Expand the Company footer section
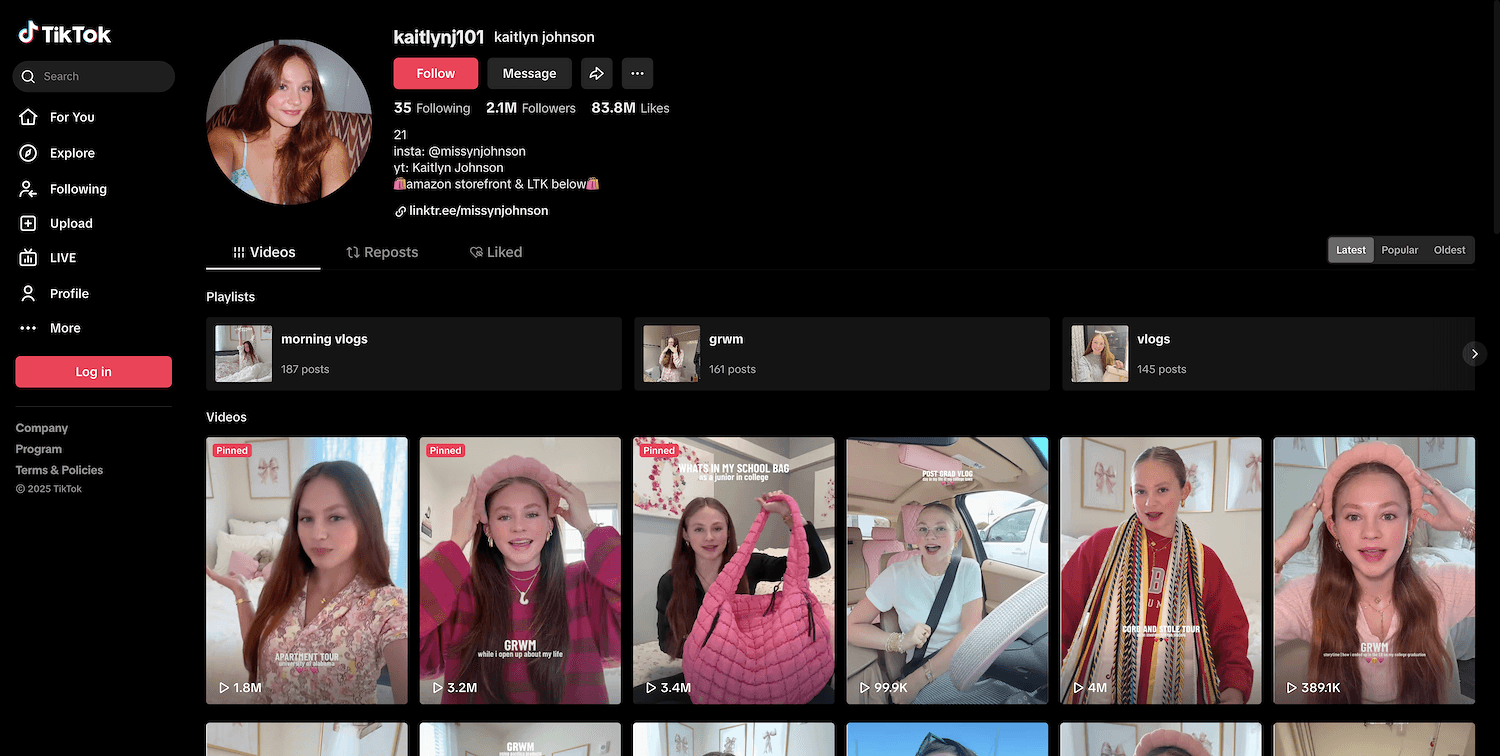1500x756 pixels. pyautogui.click(x=42, y=428)
